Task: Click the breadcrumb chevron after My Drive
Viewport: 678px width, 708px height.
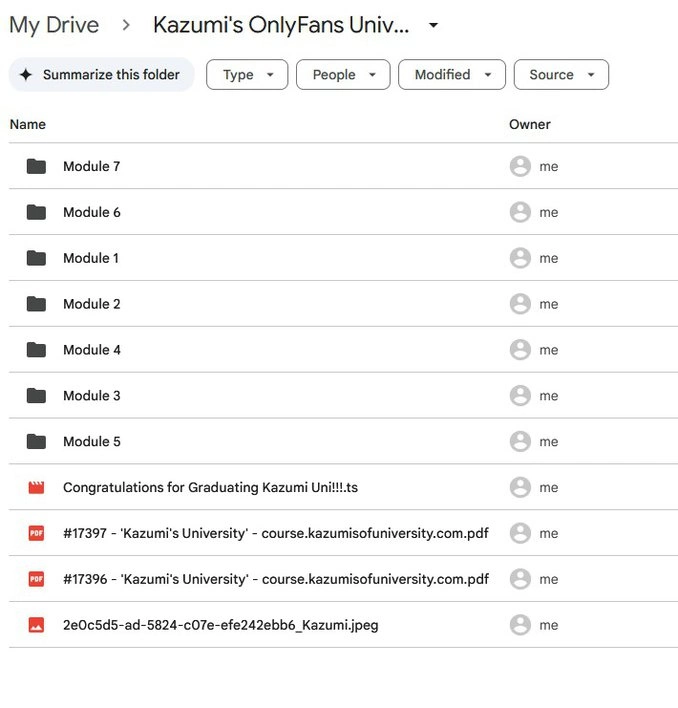Action: pos(126,25)
